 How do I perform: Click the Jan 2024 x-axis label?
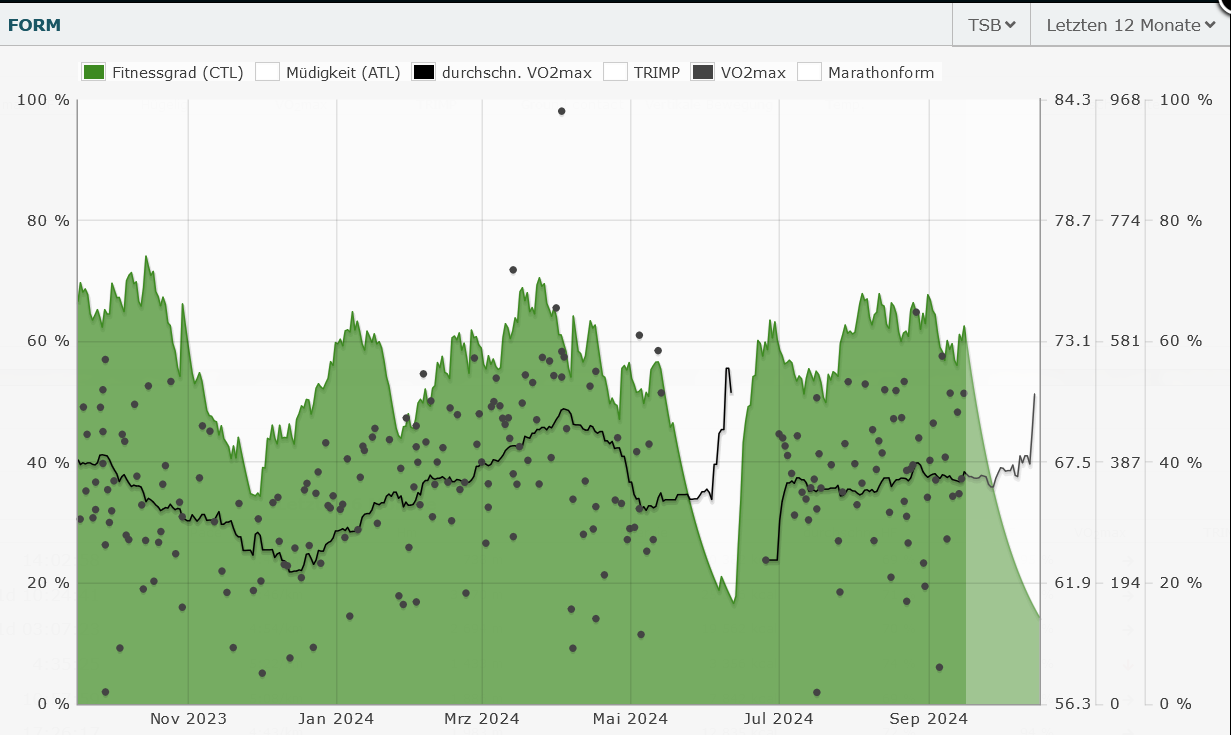click(x=336, y=718)
